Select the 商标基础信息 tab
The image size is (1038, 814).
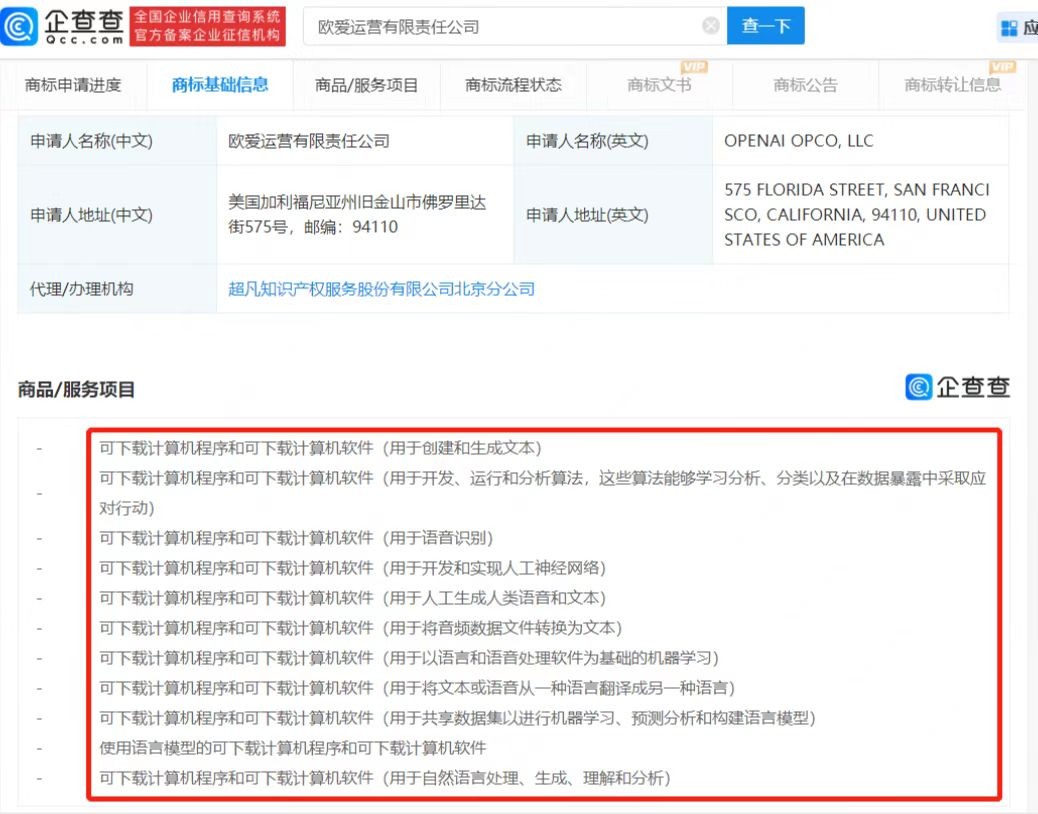(x=220, y=85)
